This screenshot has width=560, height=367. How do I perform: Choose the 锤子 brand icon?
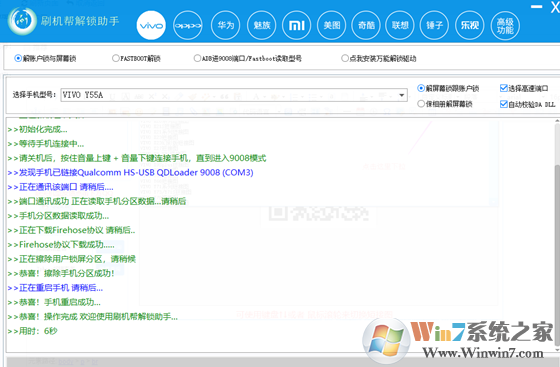pyautogui.click(x=434, y=25)
